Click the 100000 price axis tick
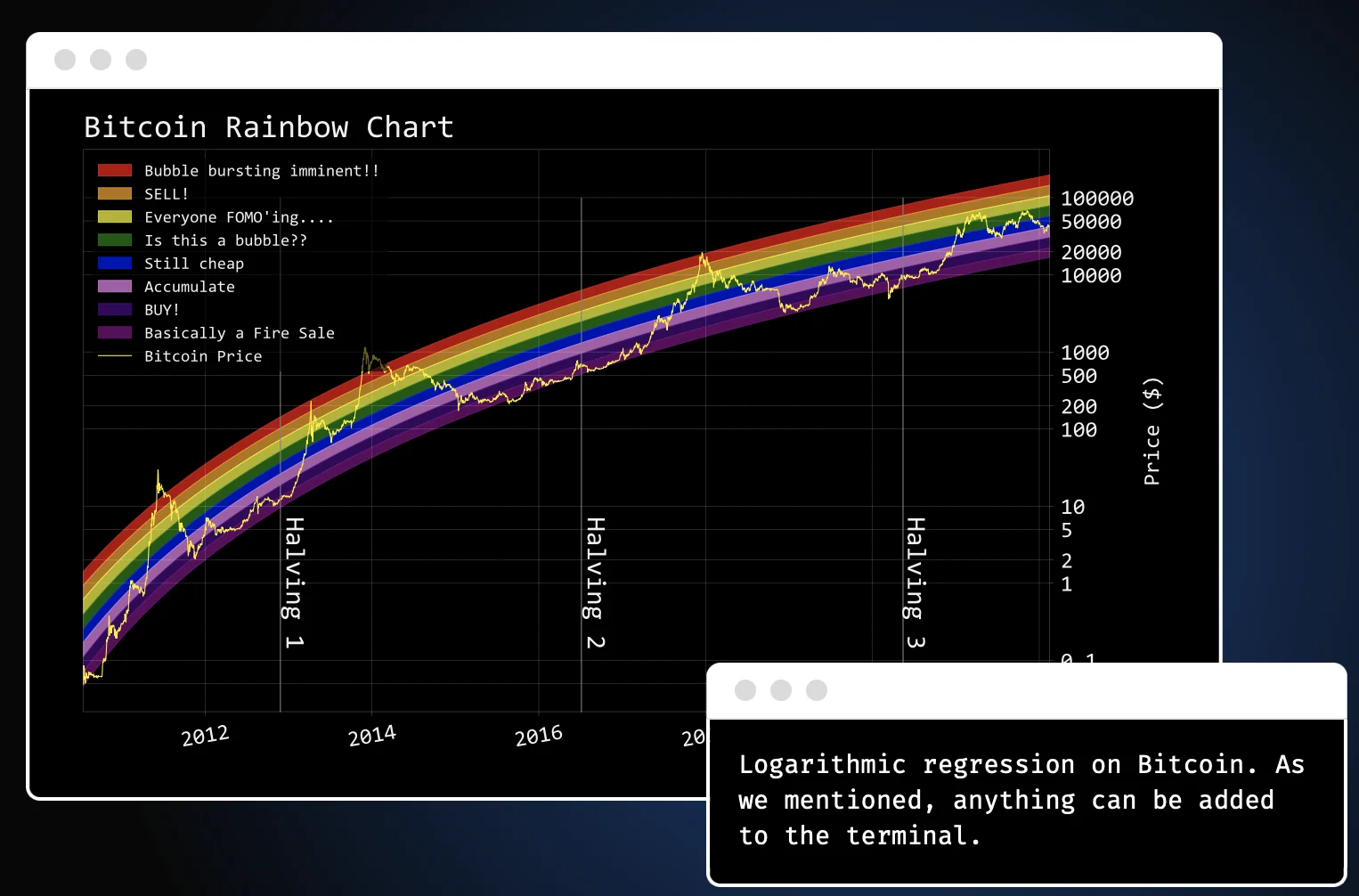 [1097, 199]
